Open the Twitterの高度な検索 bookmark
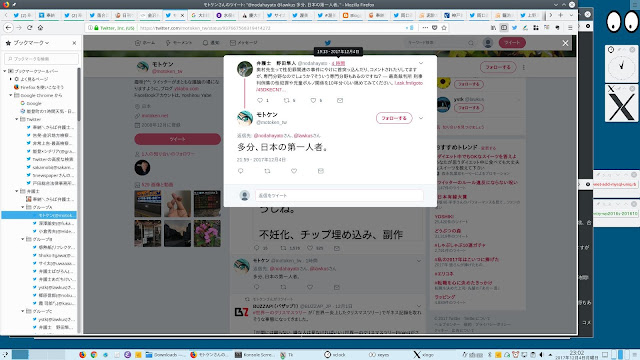The width and height of the screenshot is (640, 360). 50,159
